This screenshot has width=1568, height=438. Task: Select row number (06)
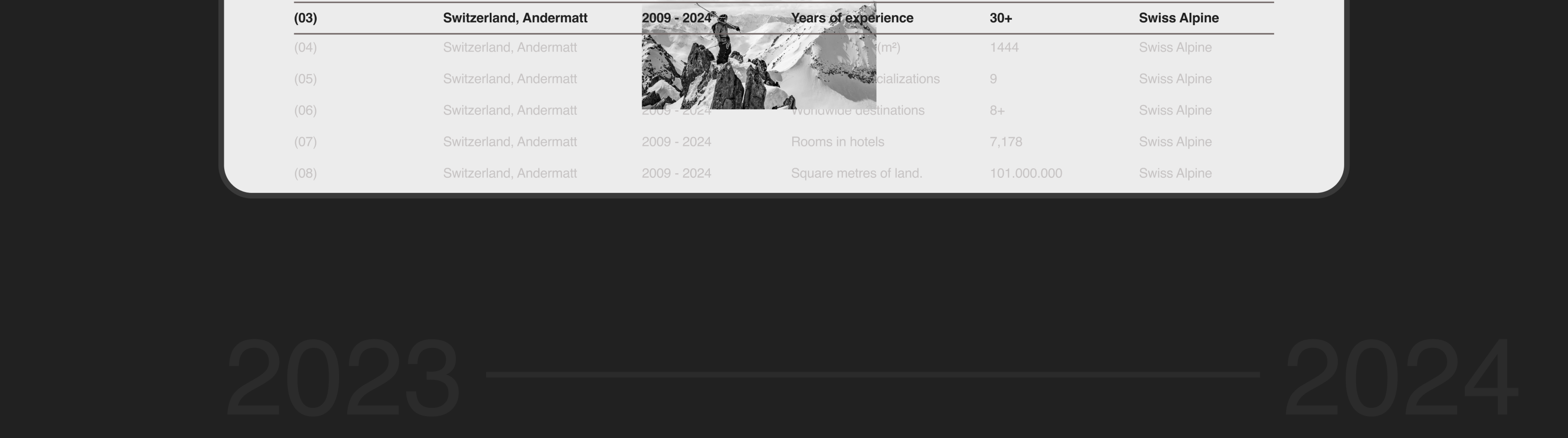pyautogui.click(x=305, y=111)
